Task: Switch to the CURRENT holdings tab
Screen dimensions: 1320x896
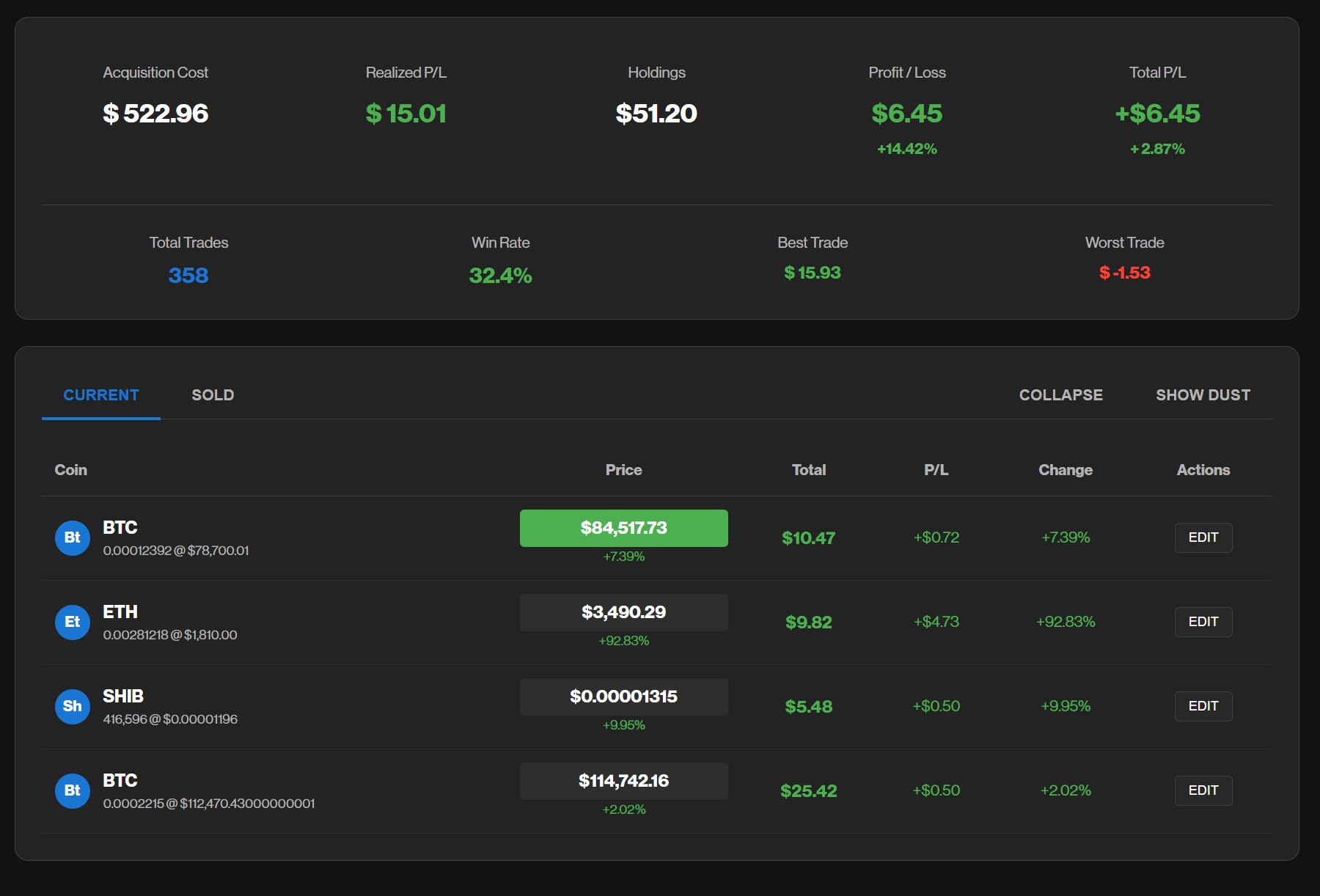Action: [x=101, y=395]
